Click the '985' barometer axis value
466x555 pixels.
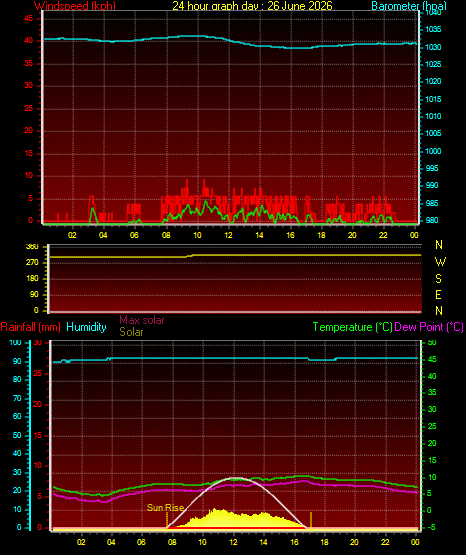(x=432, y=203)
